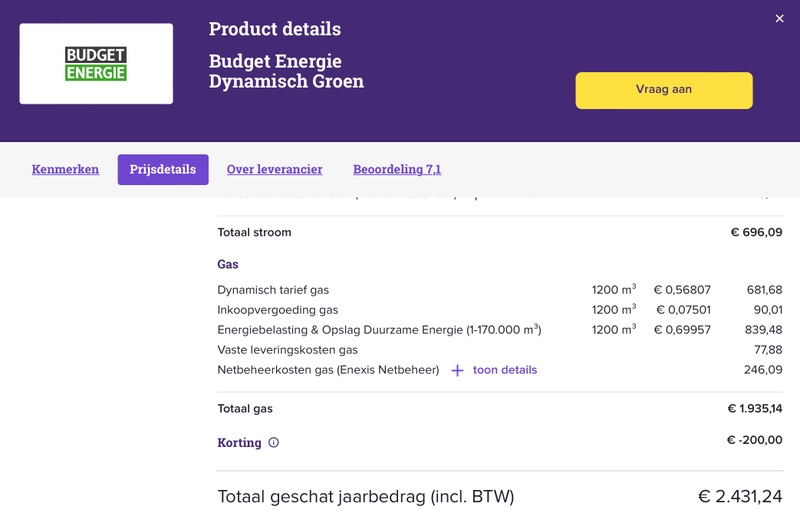Click the Totaal stroom row label
This screenshot has width=800, height=523.
pyautogui.click(x=254, y=233)
